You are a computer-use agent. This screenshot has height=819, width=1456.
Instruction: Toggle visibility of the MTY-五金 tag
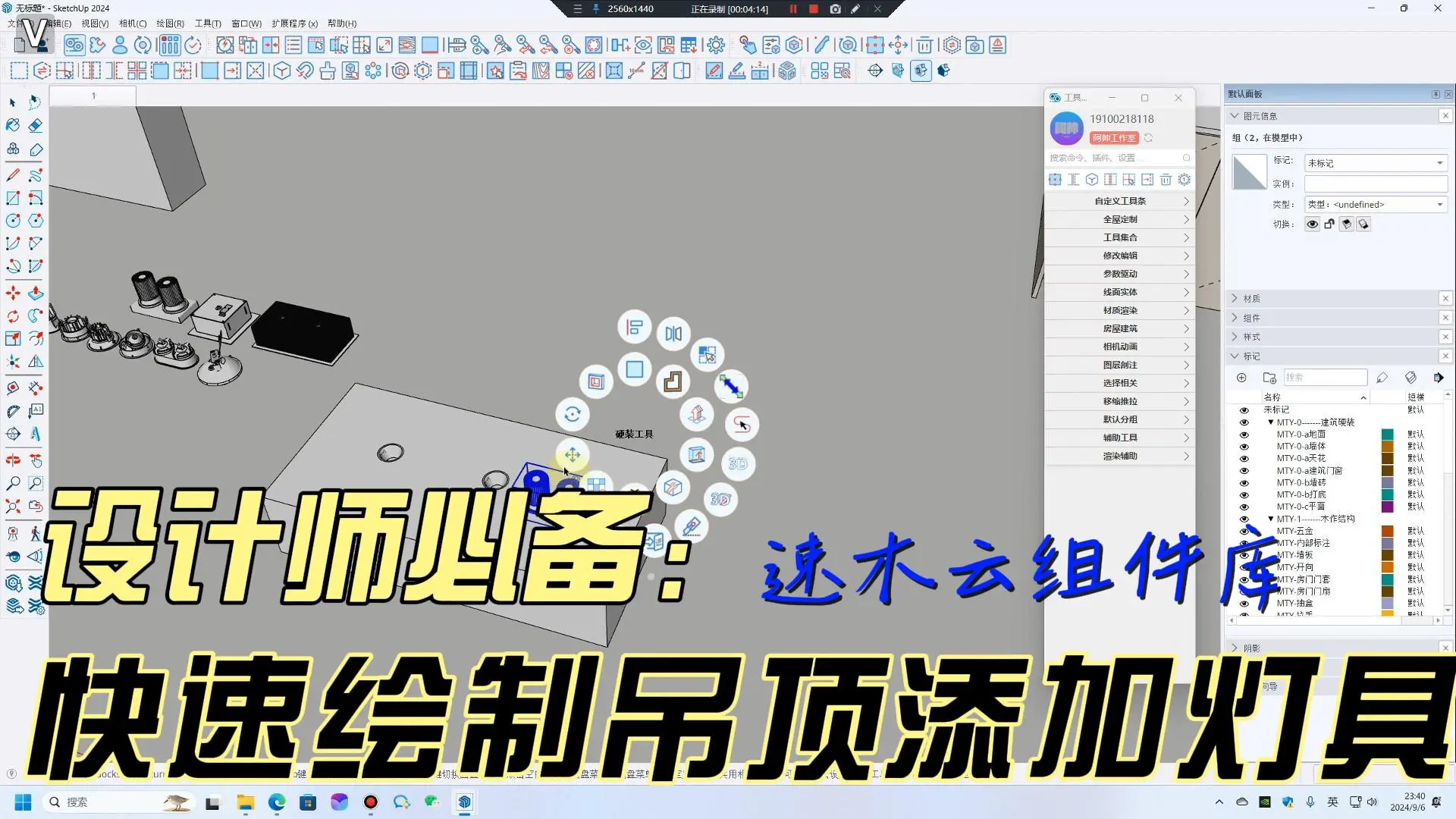(x=1244, y=531)
